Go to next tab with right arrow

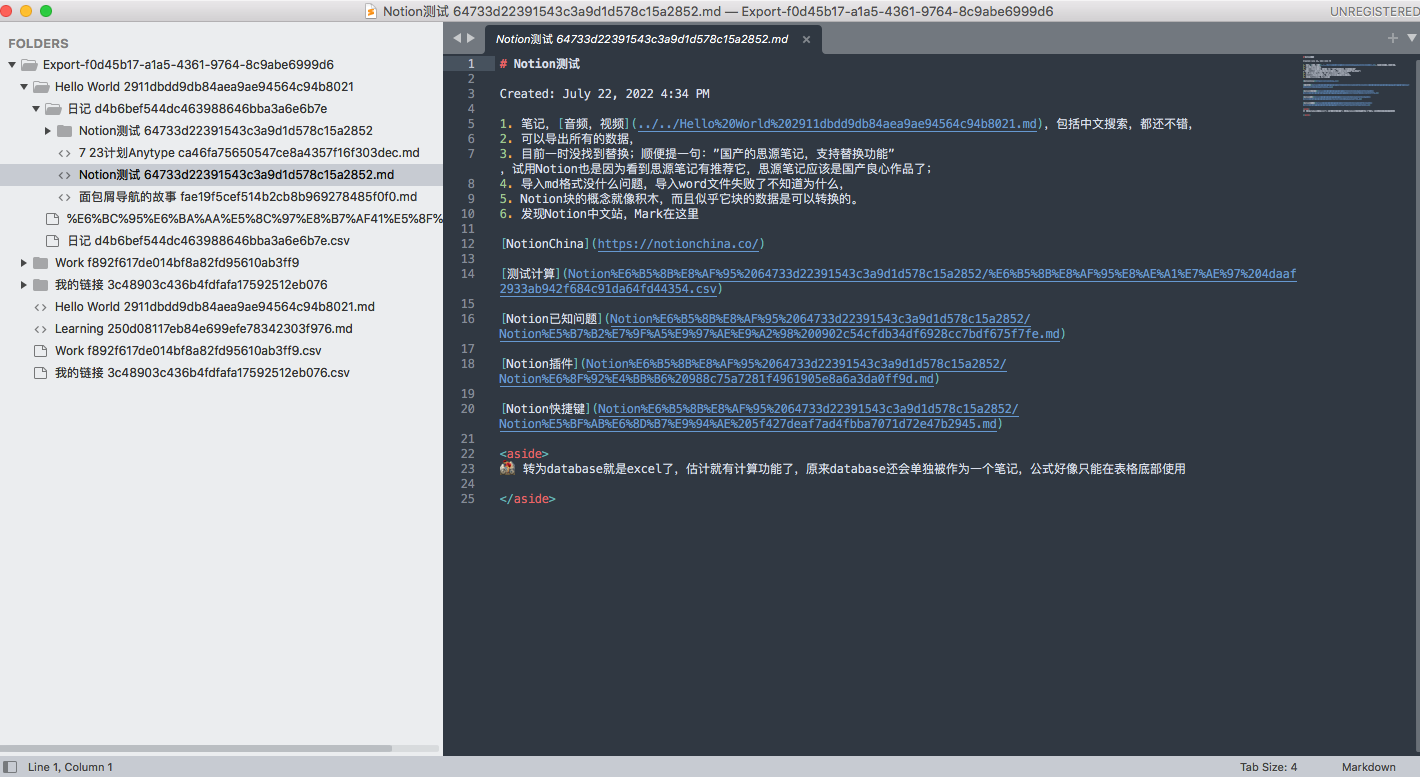click(x=471, y=38)
